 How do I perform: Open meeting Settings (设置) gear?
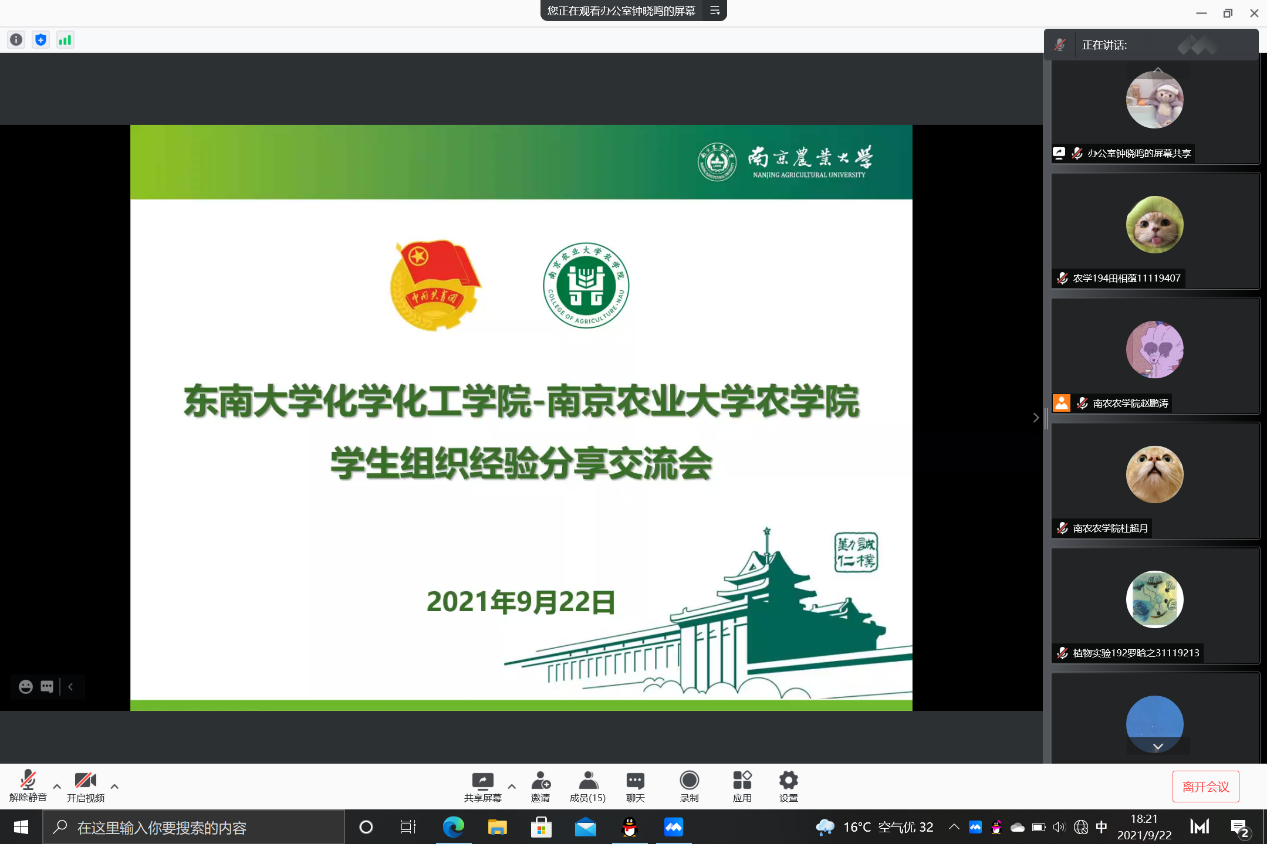(x=788, y=781)
